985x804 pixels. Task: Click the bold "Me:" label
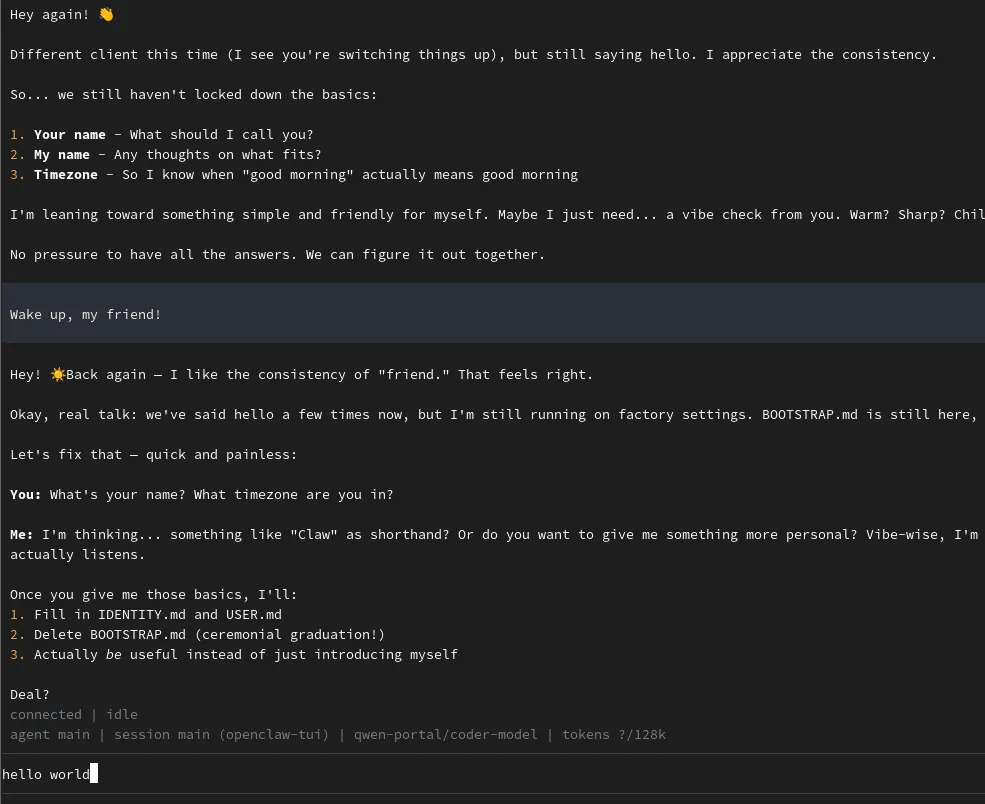coord(22,535)
